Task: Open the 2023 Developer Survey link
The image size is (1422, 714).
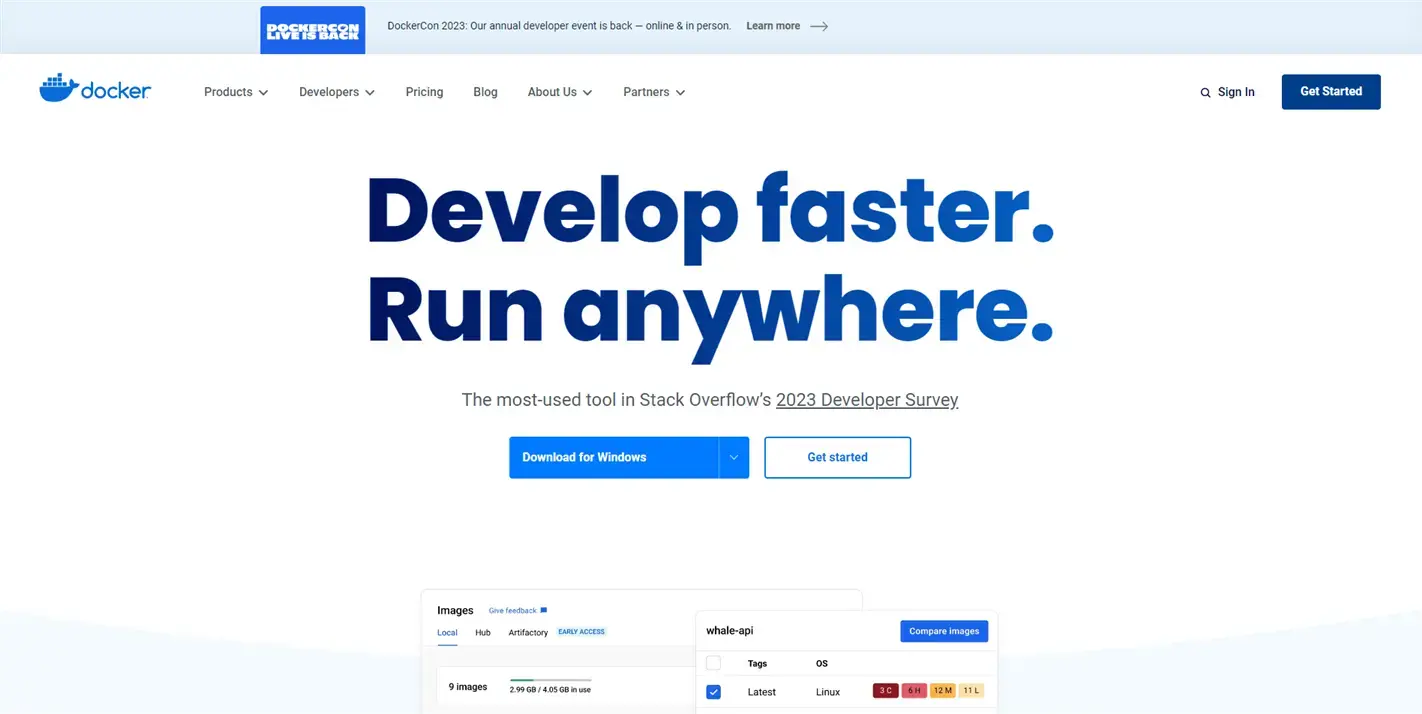Action: 867,400
